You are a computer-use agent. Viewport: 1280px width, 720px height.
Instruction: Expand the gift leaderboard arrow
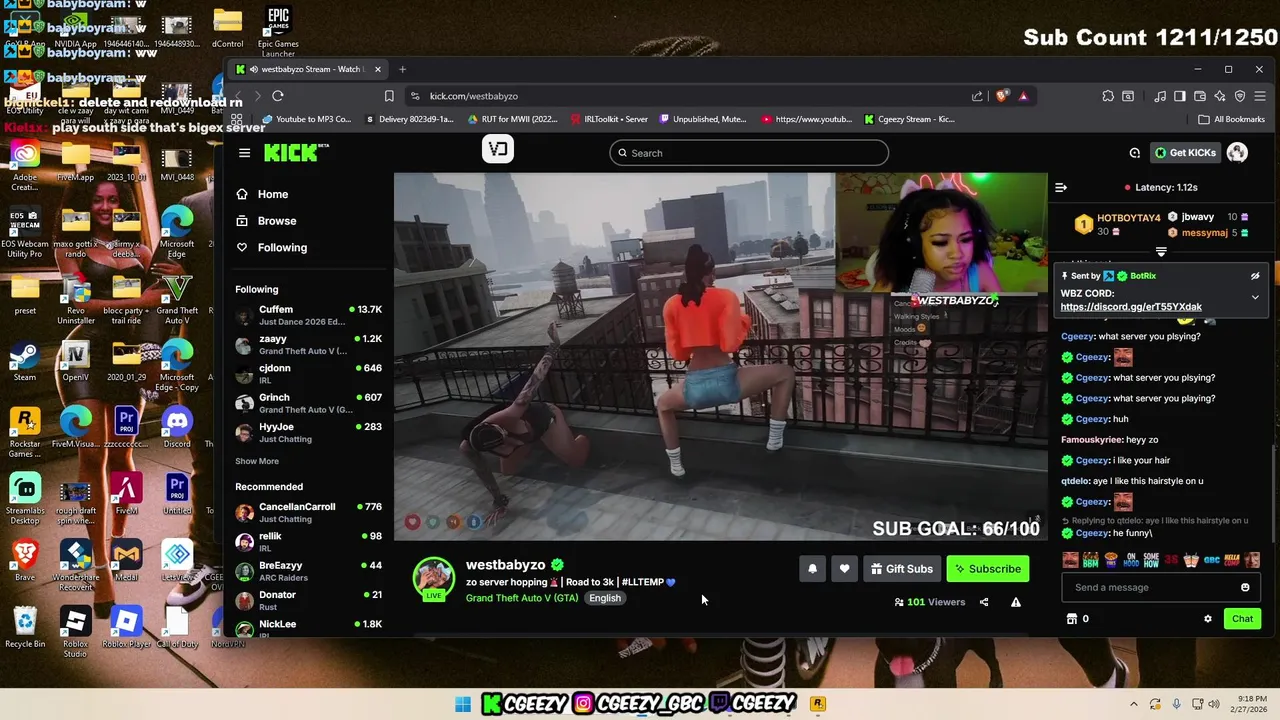(1161, 252)
